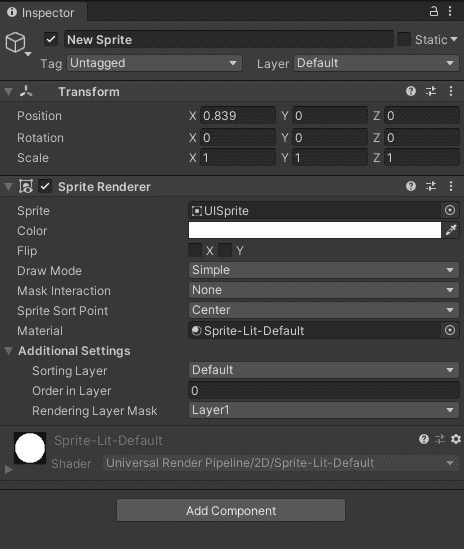Lock the Inspector panel with padlock icon
The height and width of the screenshot is (549, 464).
434,12
